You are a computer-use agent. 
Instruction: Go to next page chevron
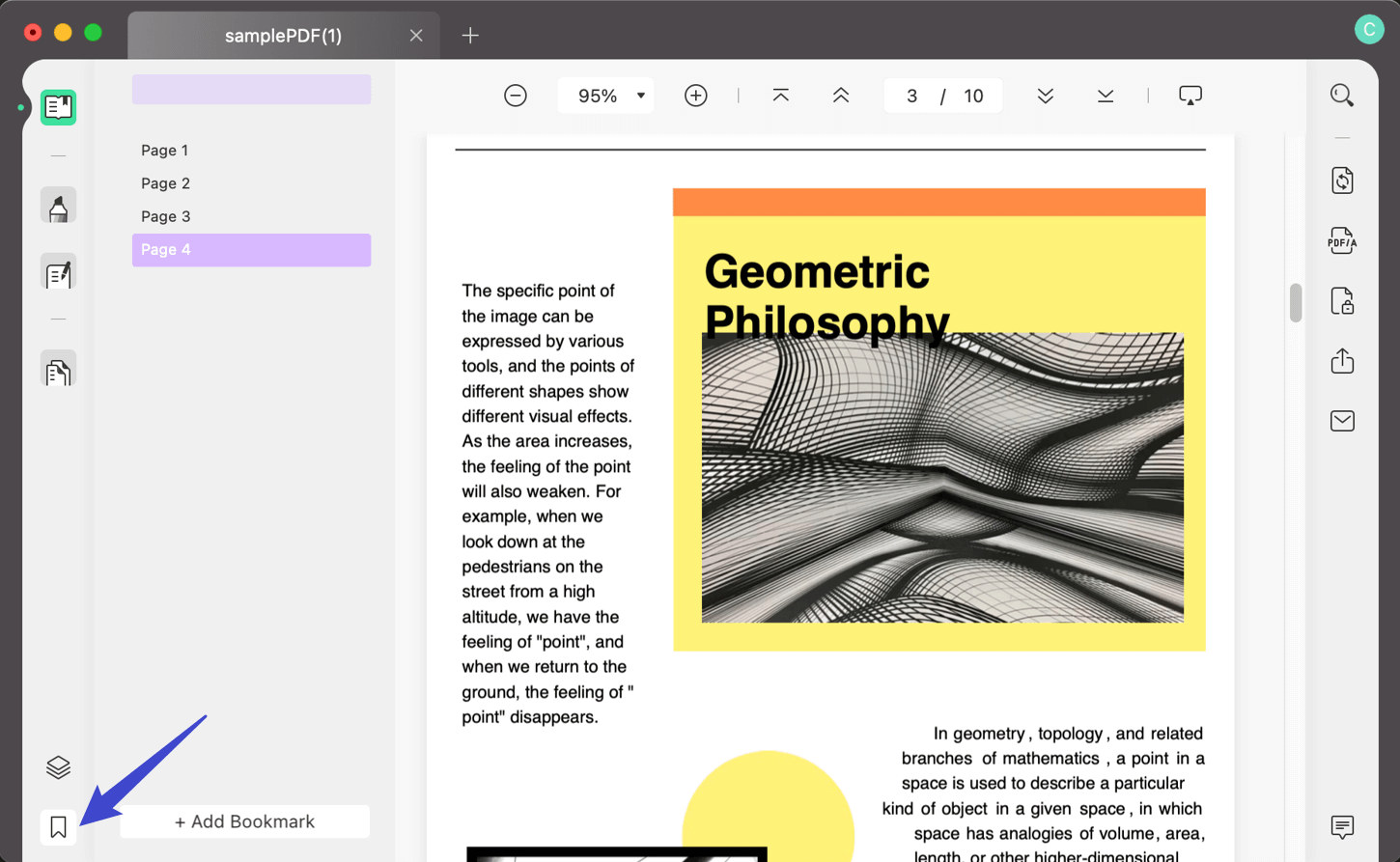pyautogui.click(x=1045, y=96)
